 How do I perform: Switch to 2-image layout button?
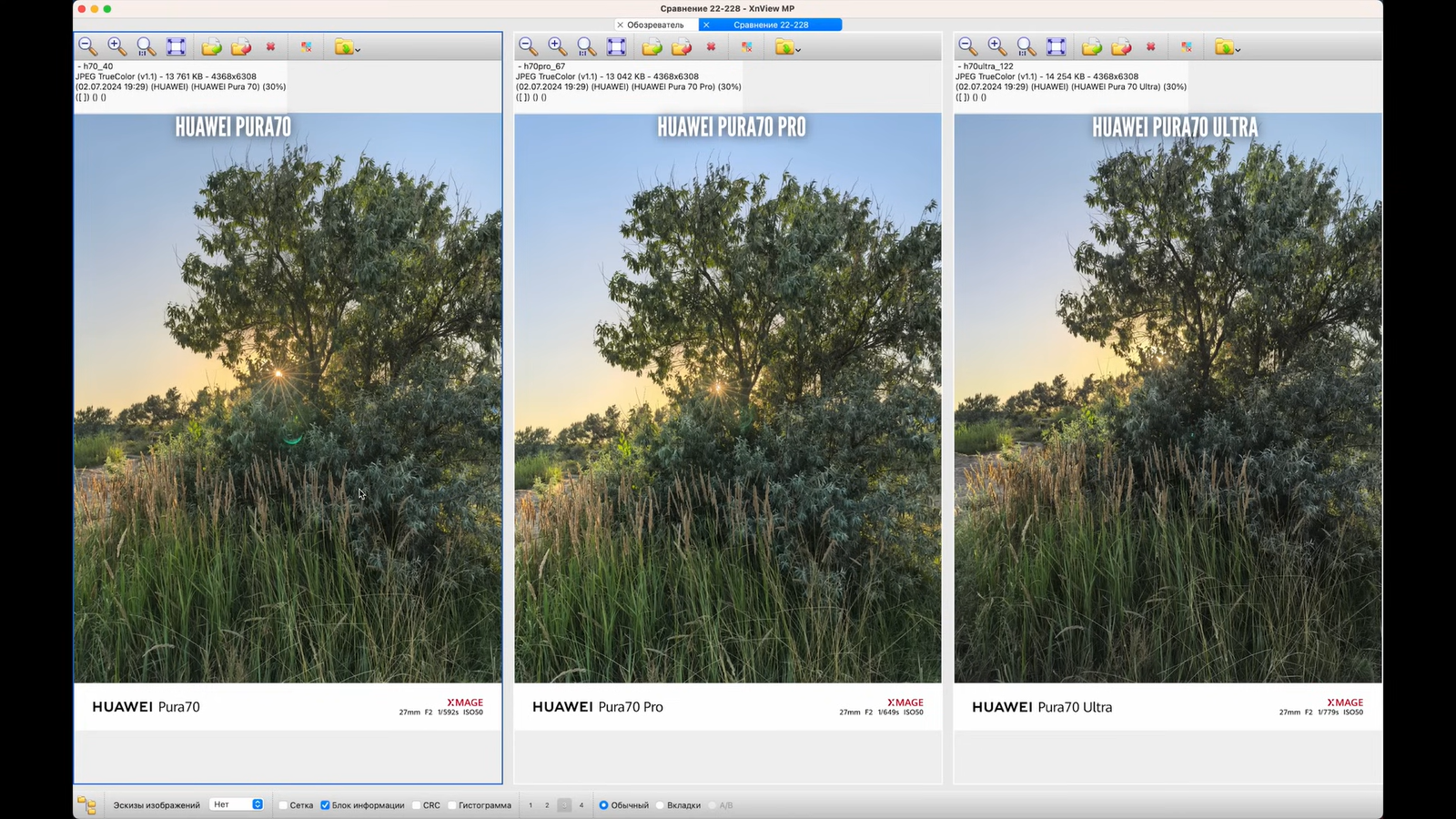click(547, 805)
